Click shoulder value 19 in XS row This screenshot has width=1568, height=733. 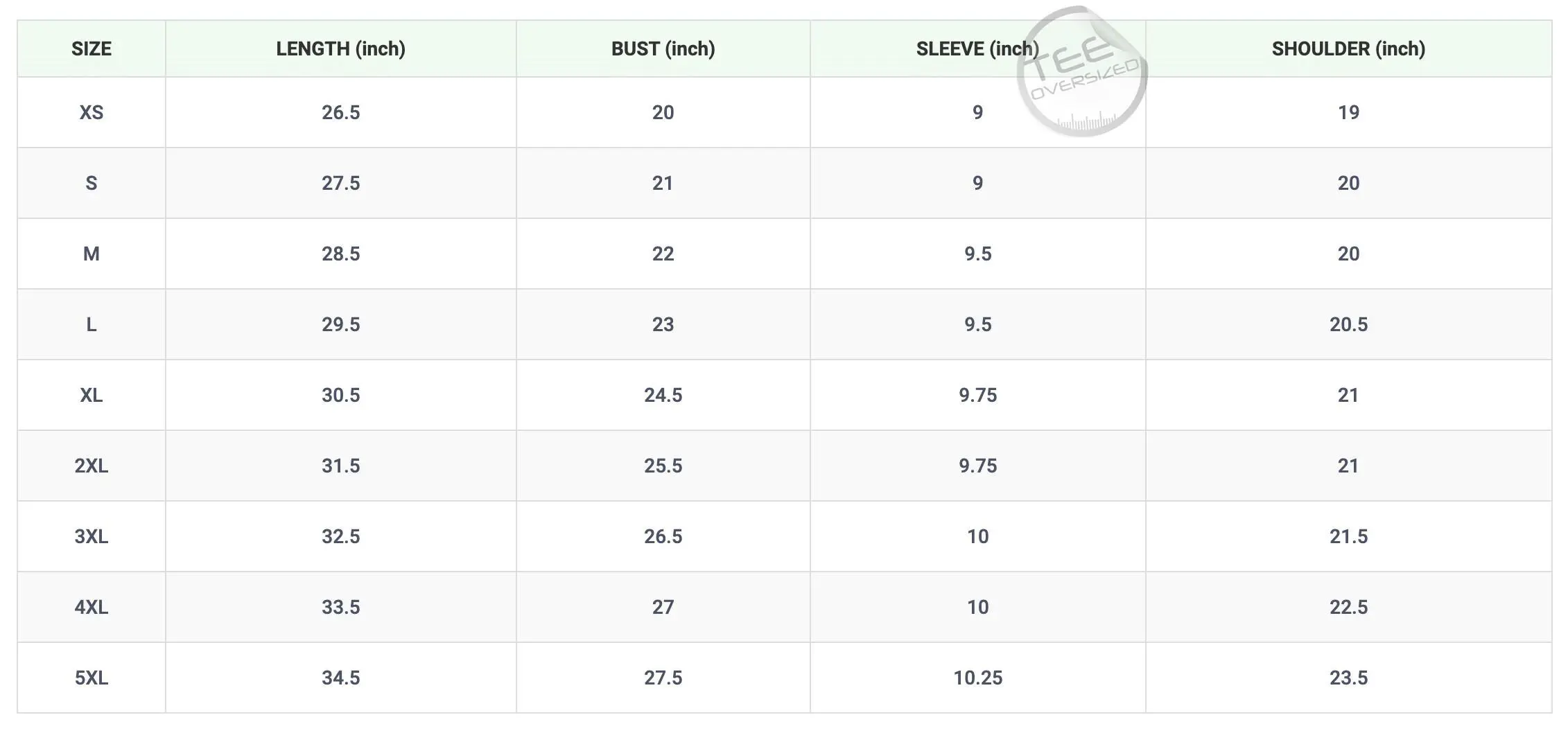click(1348, 112)
